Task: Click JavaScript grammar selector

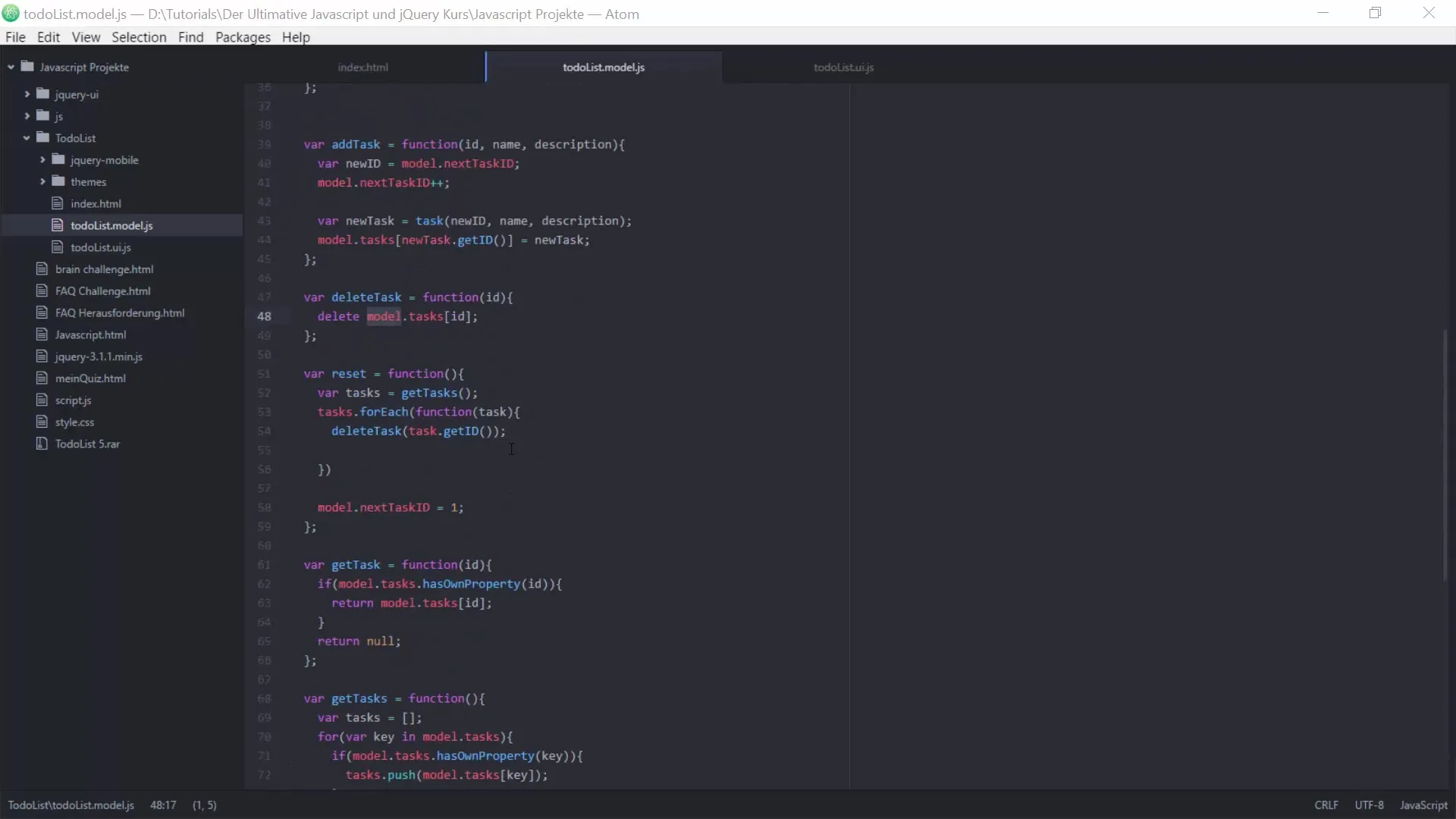Action: (1423, 805)
